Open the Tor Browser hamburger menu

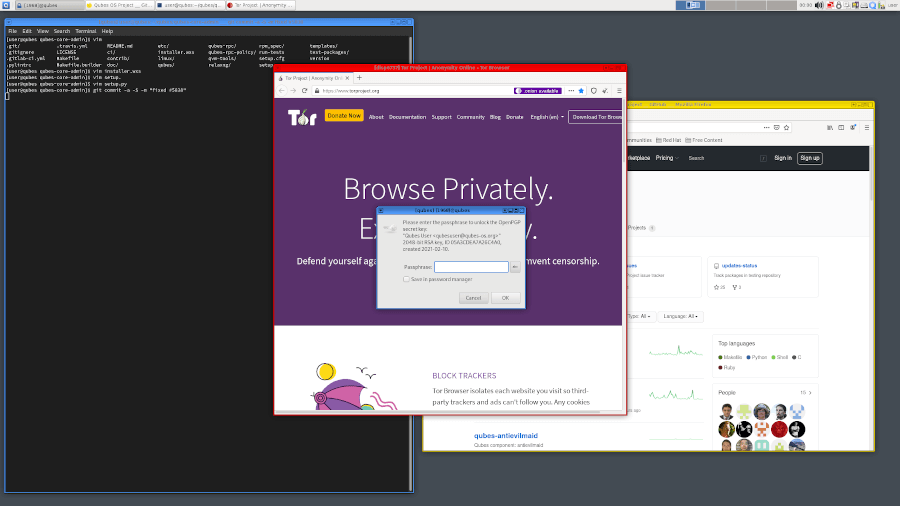click(x=619, y=91)
